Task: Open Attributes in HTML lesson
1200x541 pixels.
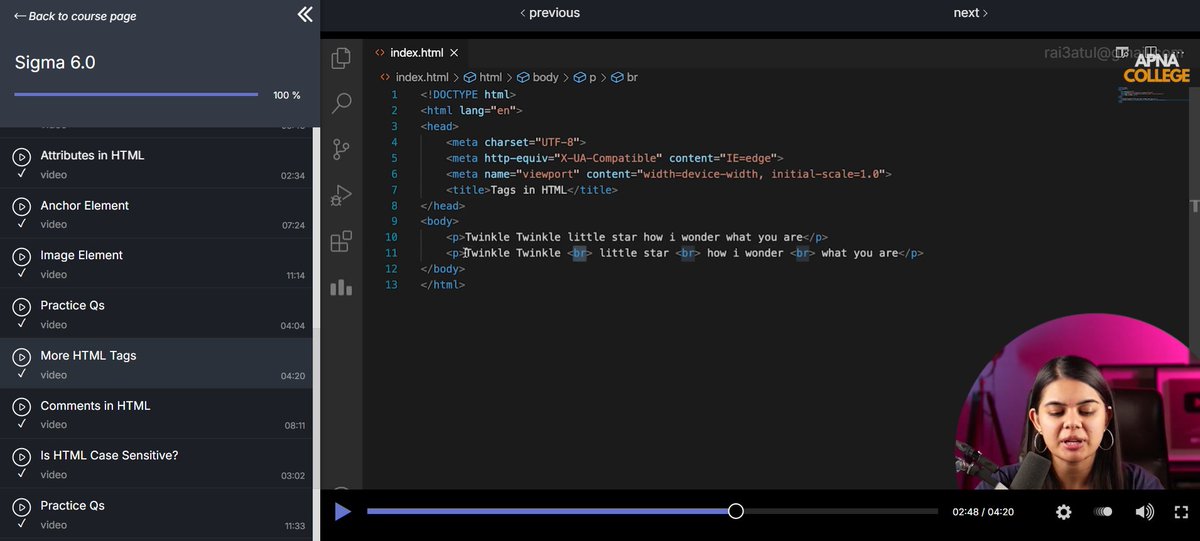Action: pos(92,156)
